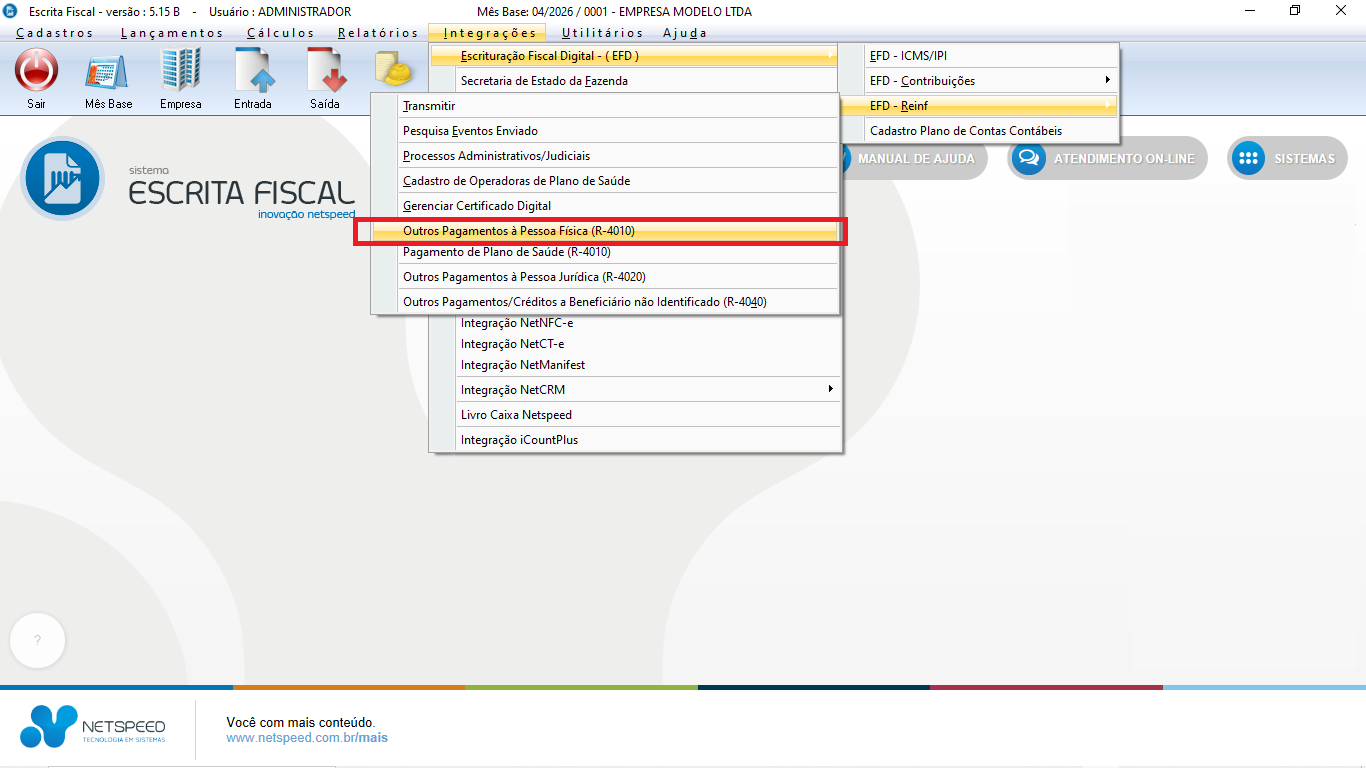Viewport: 1366px width, 768px height.
Task: Click the Atendimento On-Line chat icon
Action: 1027,159
